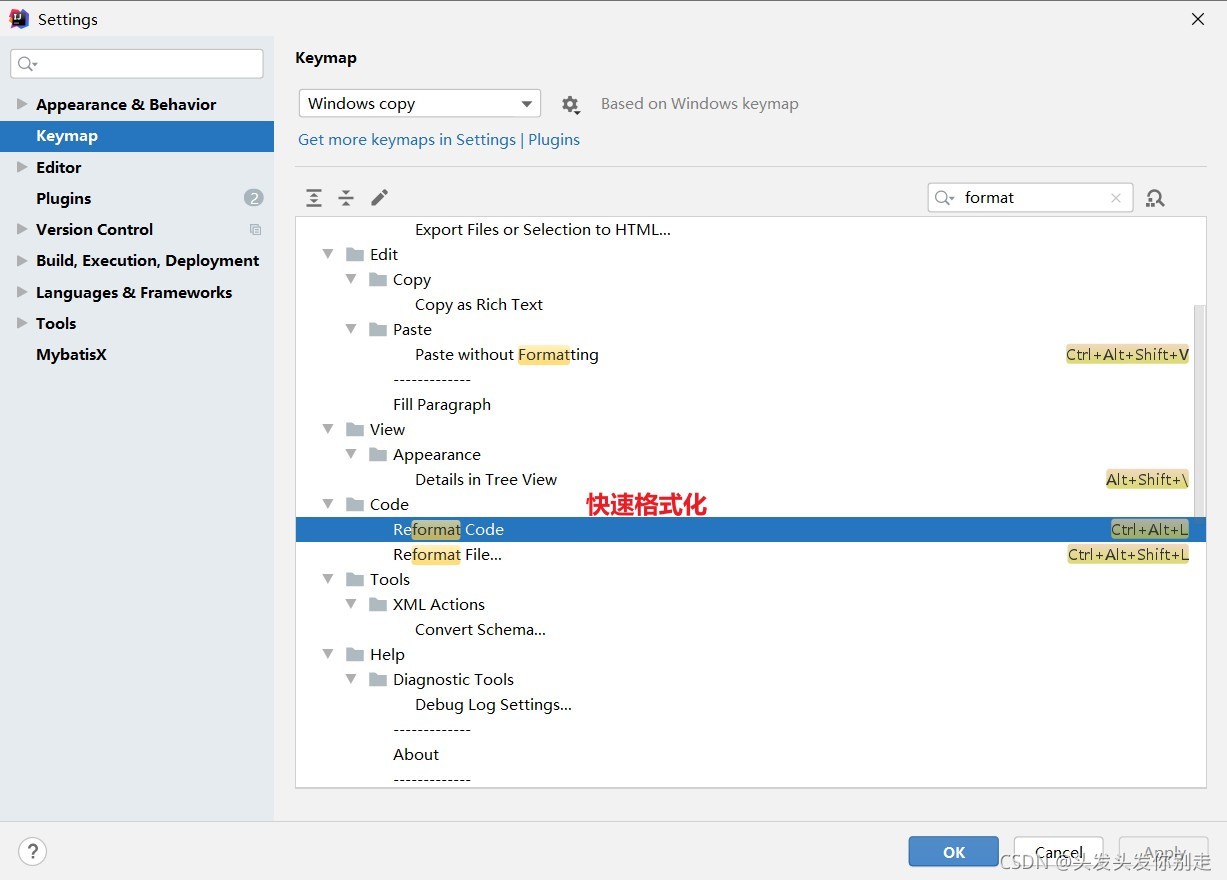Viewport: 1227px width, 880px height.
Task: Follow 'Get more keymaps in Settings | Plugins' link
Action: [x=439, y=140]
